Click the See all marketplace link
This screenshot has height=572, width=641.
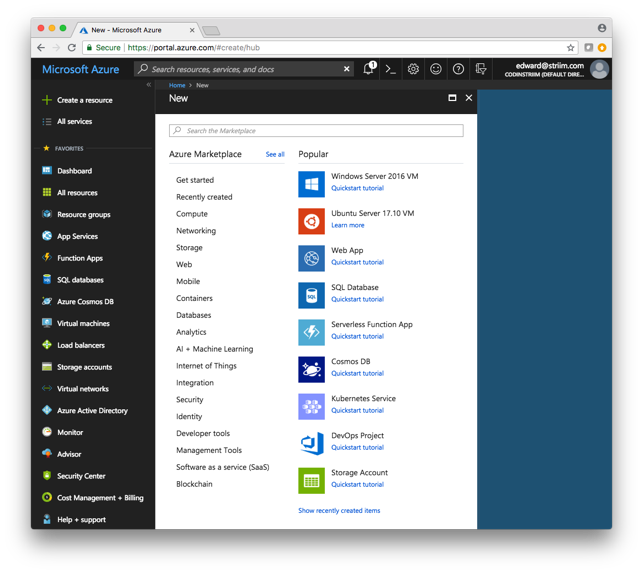pyautogui.click(x=275, y=155)
